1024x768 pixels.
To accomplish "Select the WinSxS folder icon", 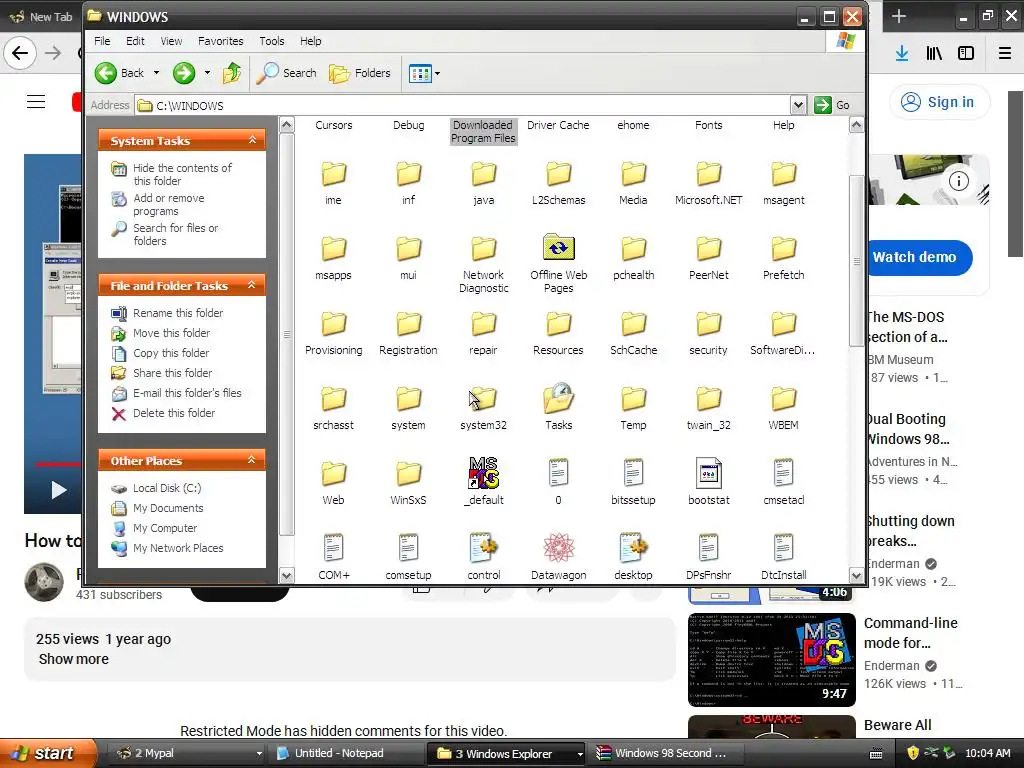I will tap(408, 473).
